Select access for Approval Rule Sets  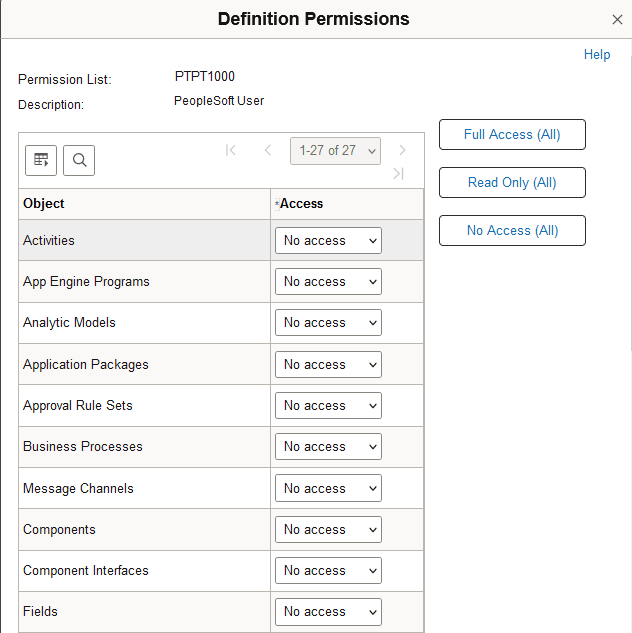pos(328,406)
